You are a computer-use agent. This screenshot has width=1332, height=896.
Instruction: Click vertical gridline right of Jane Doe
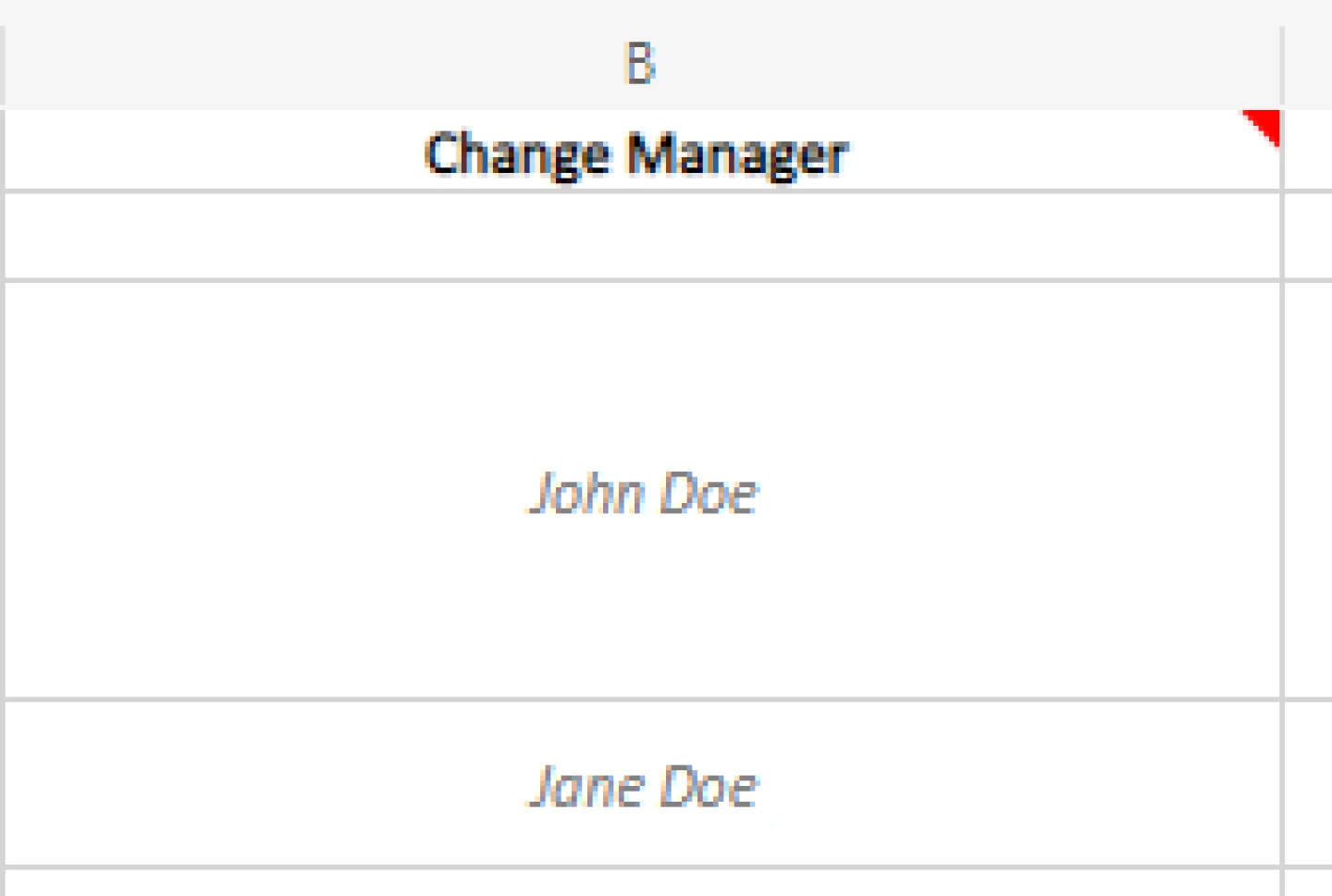[1282, 785]
